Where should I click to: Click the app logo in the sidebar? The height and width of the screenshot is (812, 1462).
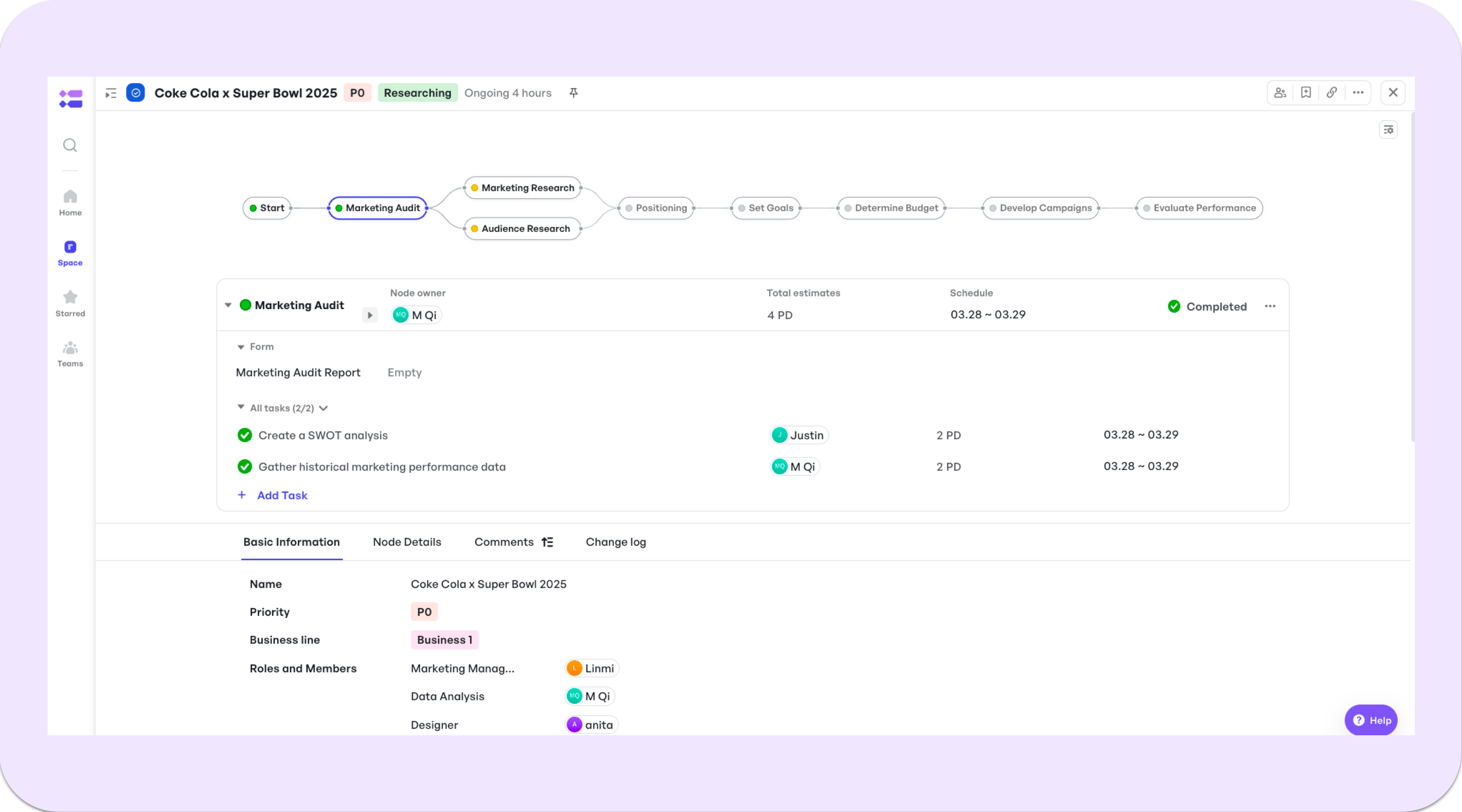[x=71, y=99]
